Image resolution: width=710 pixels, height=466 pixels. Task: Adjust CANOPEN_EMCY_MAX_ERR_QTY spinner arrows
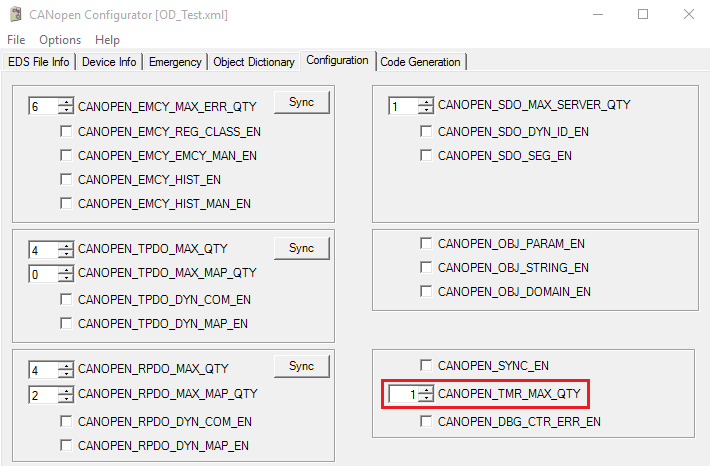pos(66,106)
